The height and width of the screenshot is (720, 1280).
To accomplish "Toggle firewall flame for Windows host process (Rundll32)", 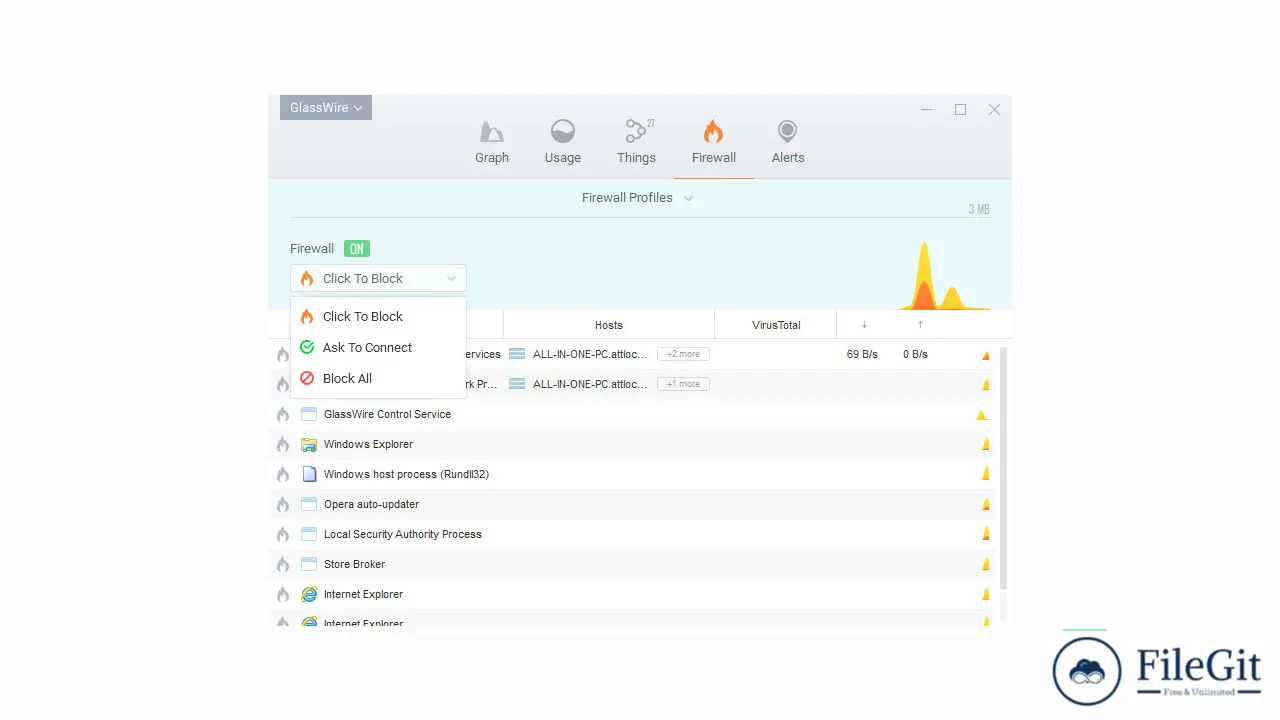I will coord(283,474).
